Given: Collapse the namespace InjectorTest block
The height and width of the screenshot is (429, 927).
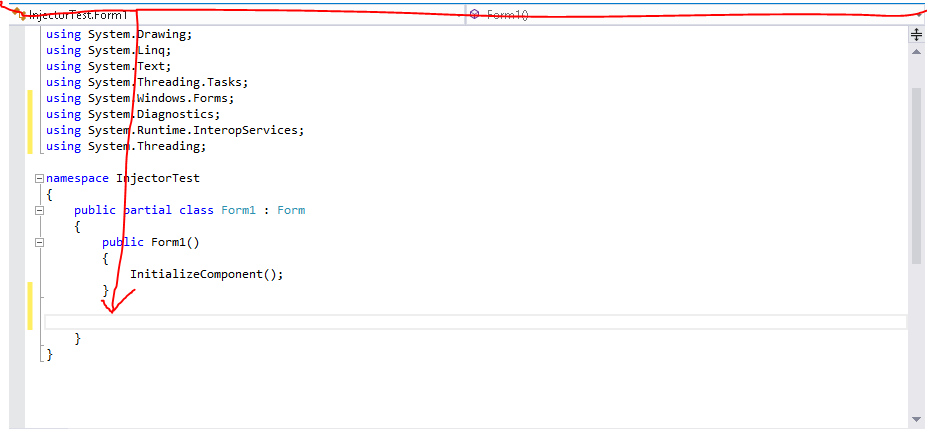Looking at the screenshot, I should point(39,178).
